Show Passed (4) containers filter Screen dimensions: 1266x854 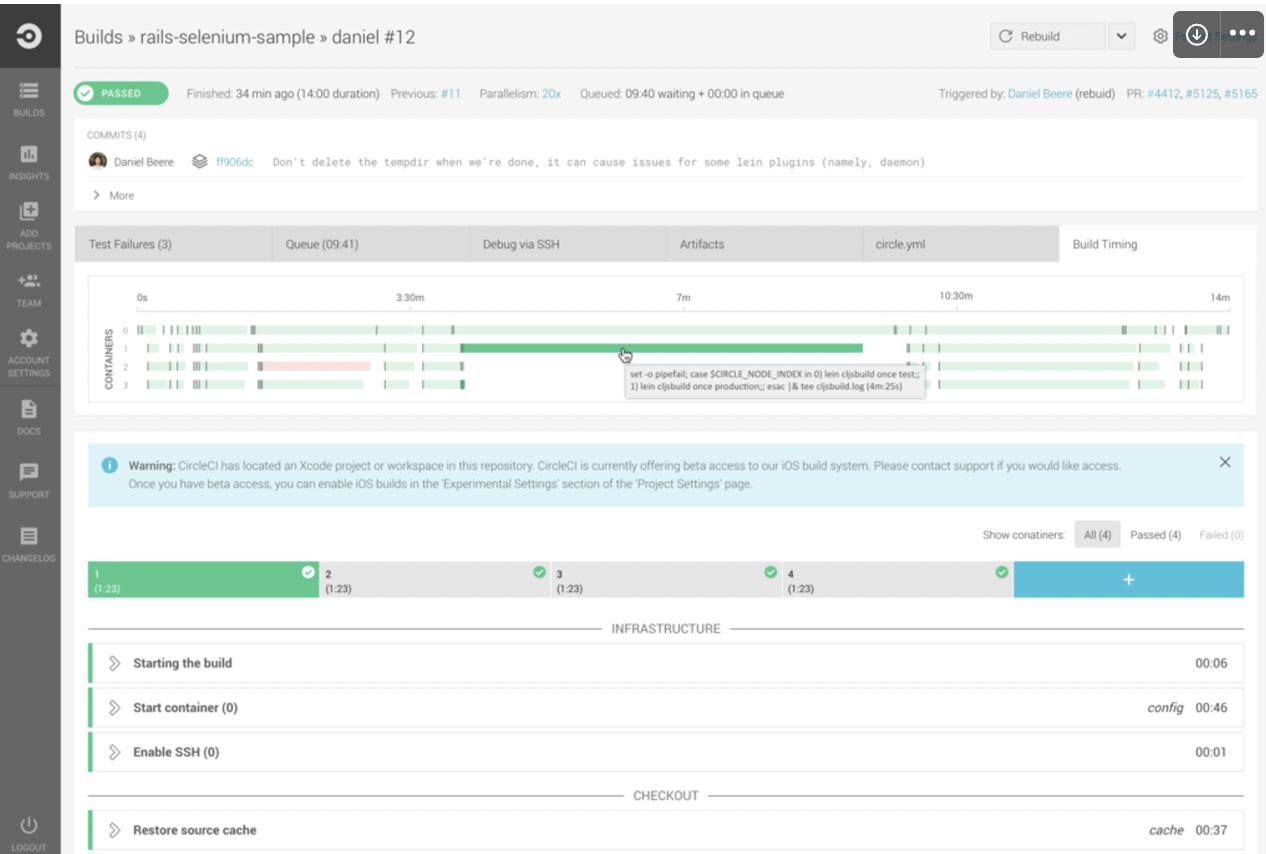coord(1155,535)
